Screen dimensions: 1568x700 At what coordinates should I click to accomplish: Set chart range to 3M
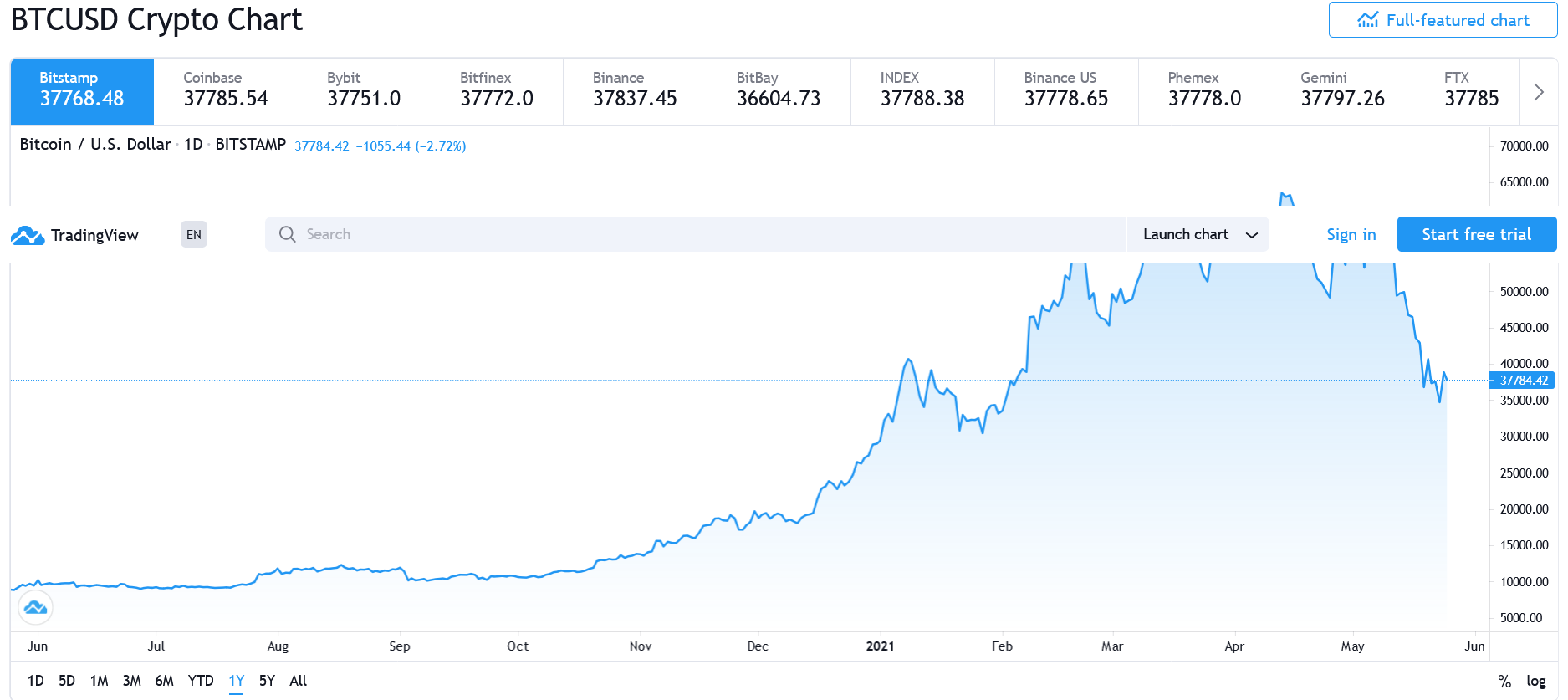[131, 681]
